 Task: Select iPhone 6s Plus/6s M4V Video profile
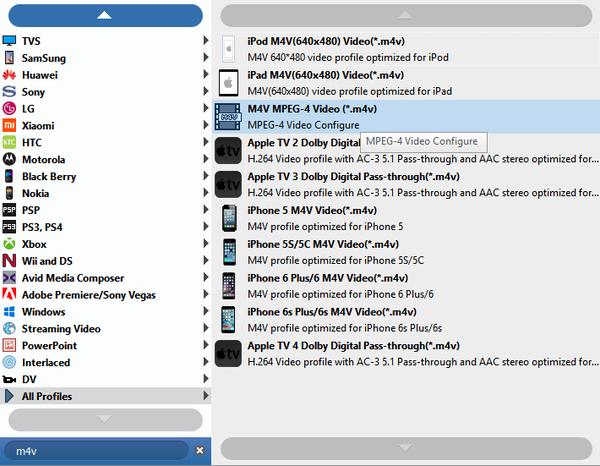[406, 319]
